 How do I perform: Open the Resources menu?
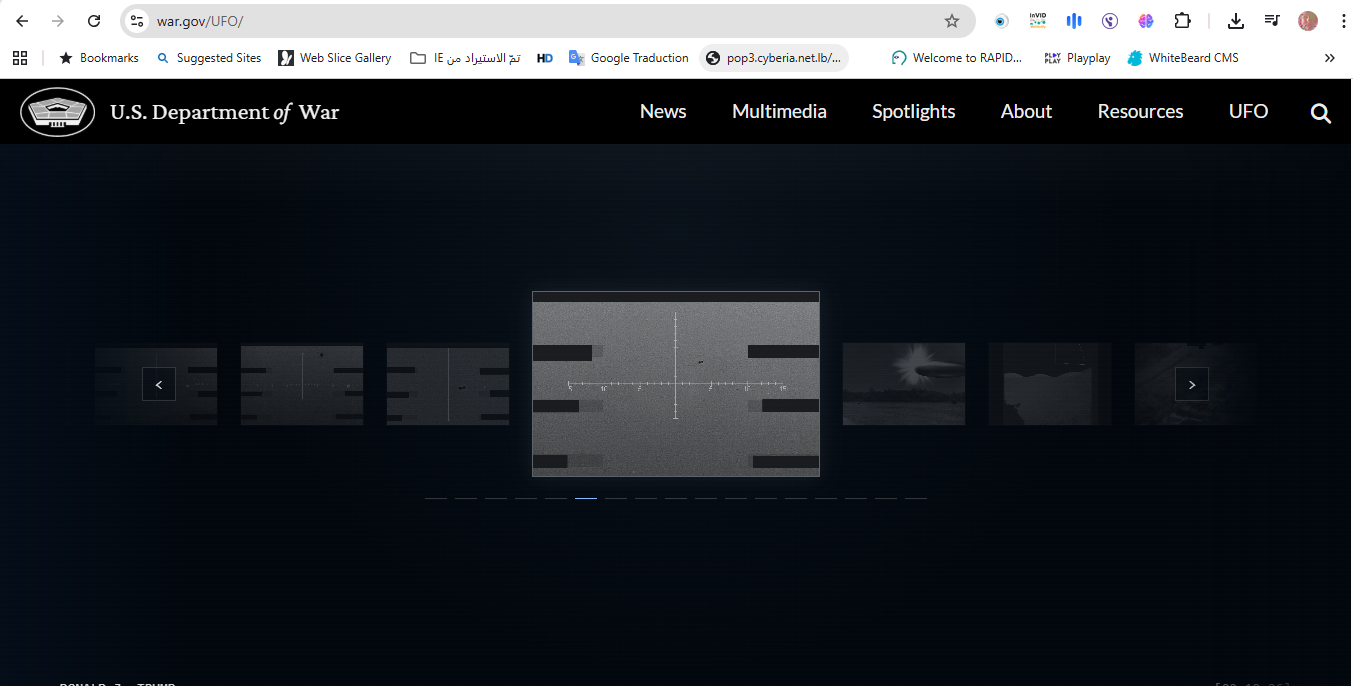pyautogui.click(x=1140, y=112)
